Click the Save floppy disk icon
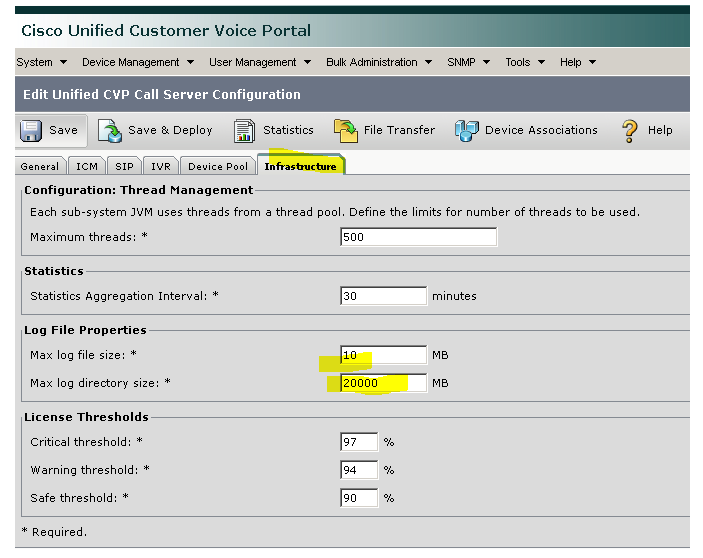The image size is (703, 558). click(x=31, y=130)
